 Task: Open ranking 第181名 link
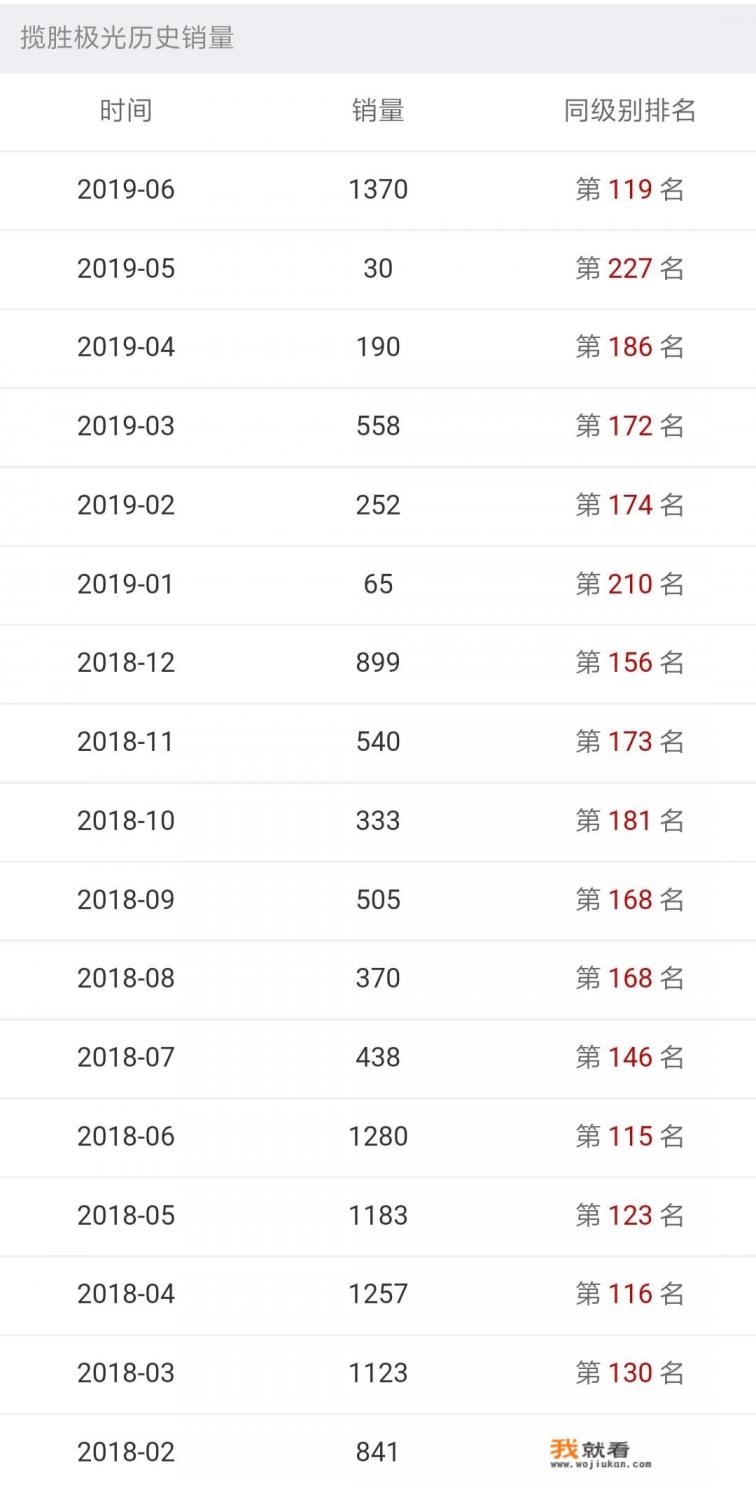(x=629, y=821)
